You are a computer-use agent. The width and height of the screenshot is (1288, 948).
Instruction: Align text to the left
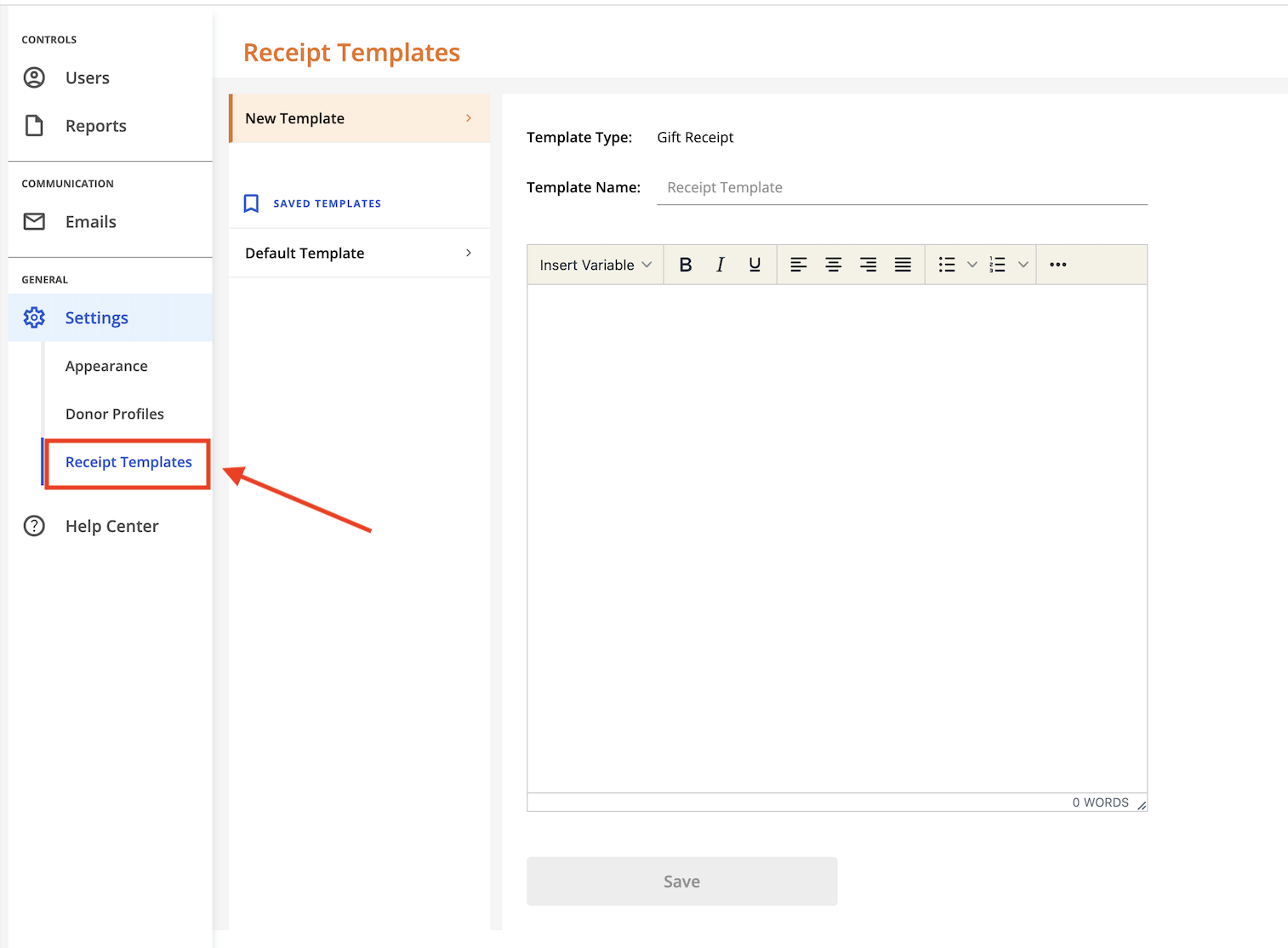point(799,265)
